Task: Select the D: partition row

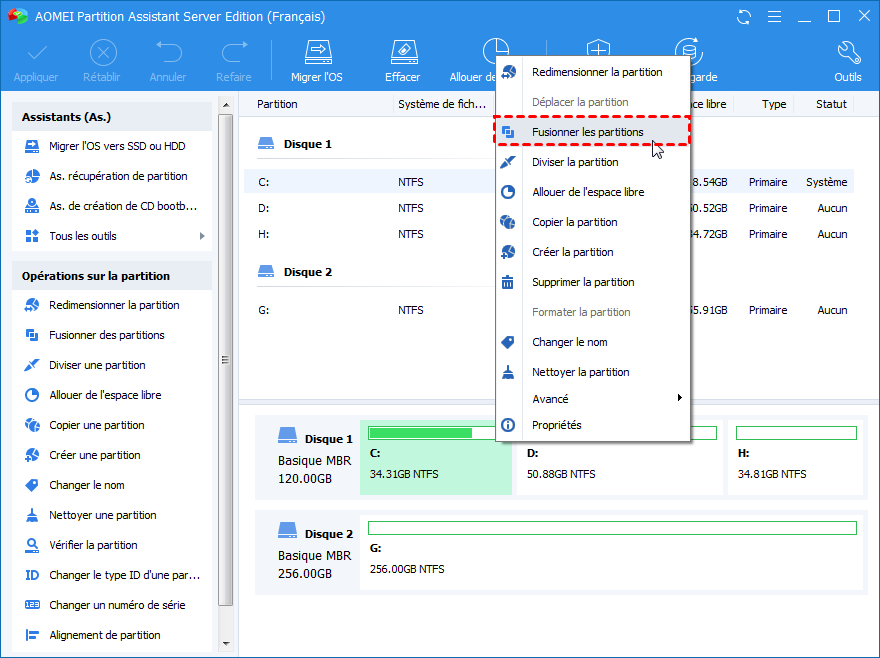Action: tap(549, 208)
